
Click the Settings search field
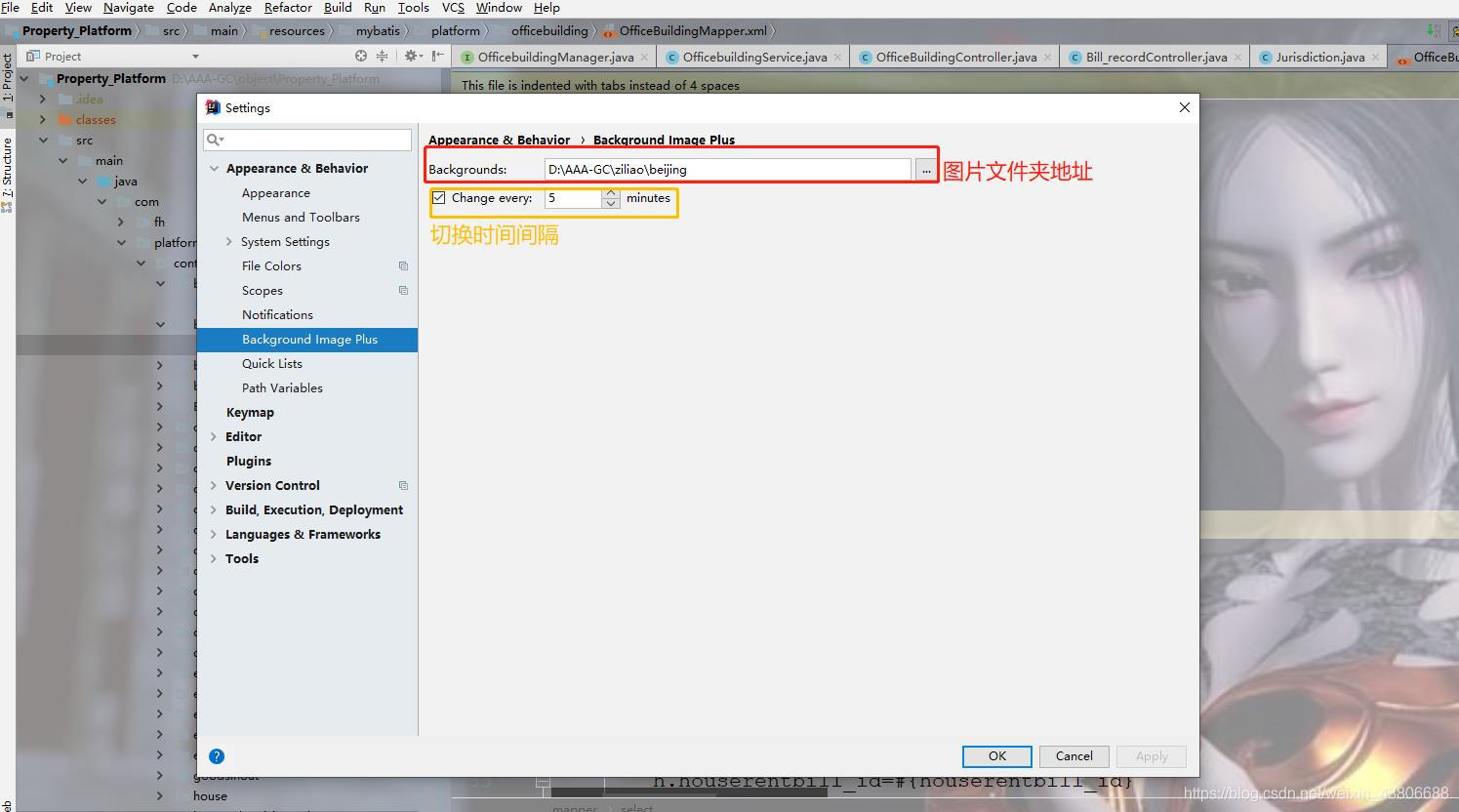click(x=307, y=141)
